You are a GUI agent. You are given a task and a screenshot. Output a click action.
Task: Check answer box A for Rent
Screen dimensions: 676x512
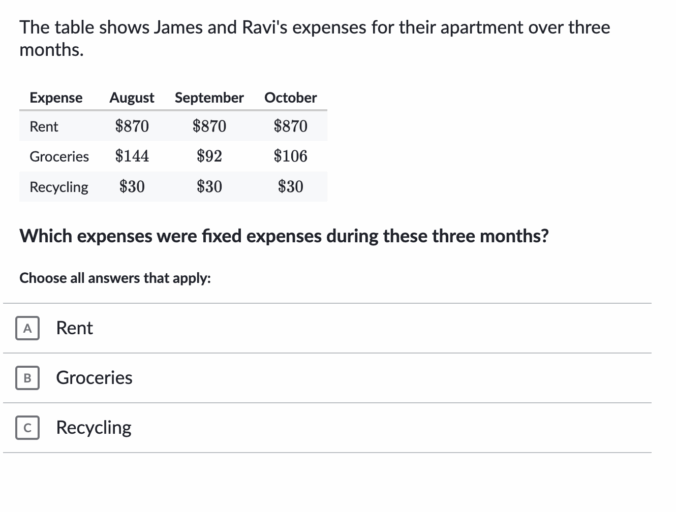click(x=27, y=328)
